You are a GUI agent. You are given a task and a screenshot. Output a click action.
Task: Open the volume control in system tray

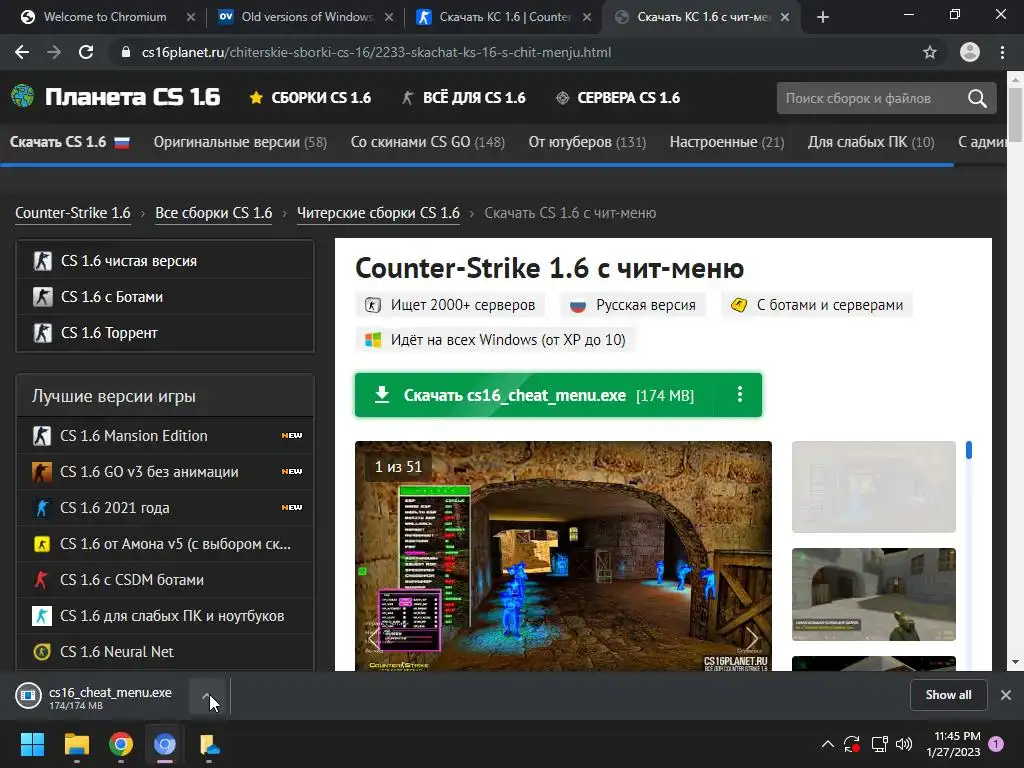coord(904,744)
